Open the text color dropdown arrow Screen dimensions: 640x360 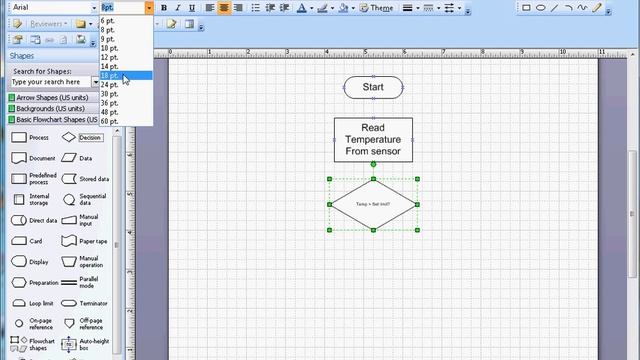pos(312,8)
